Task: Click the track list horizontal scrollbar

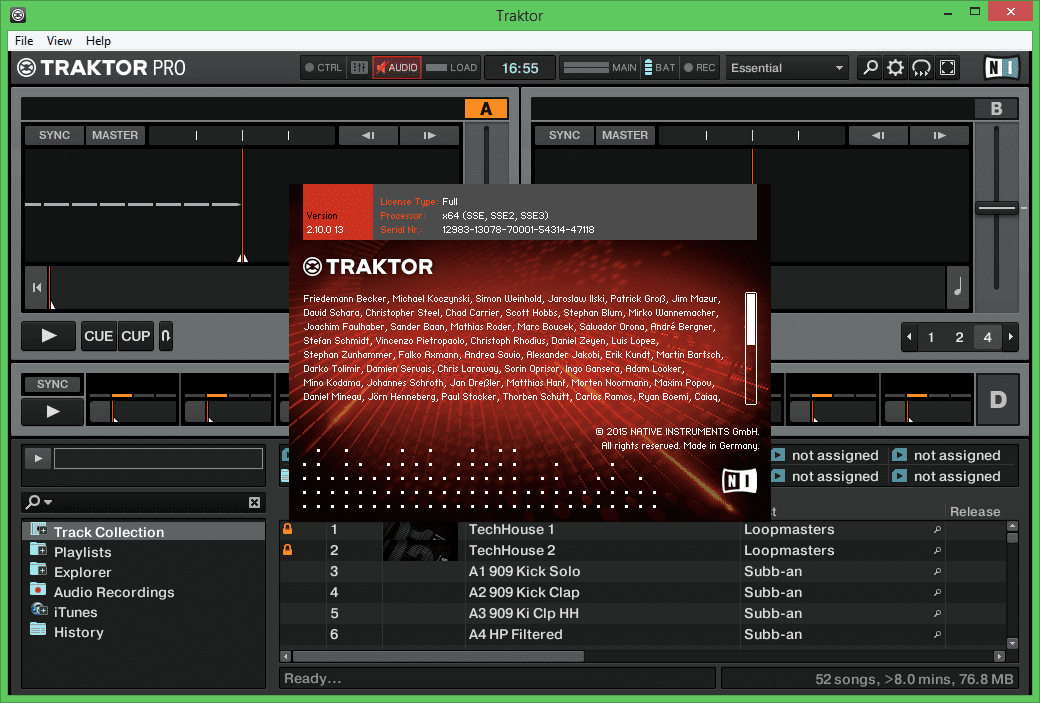Action: pos(438,657)
